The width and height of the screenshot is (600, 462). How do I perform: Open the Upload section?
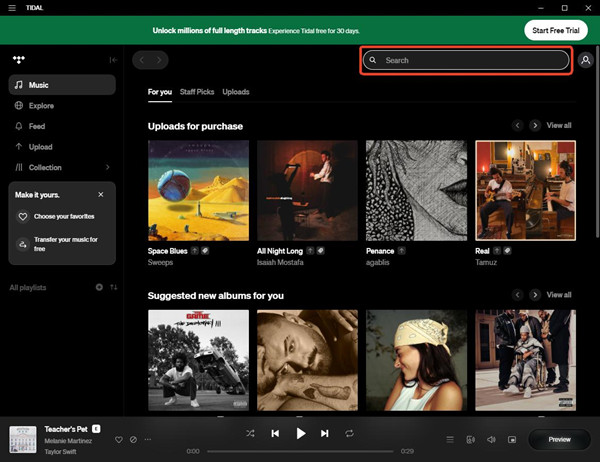(62, 147)
